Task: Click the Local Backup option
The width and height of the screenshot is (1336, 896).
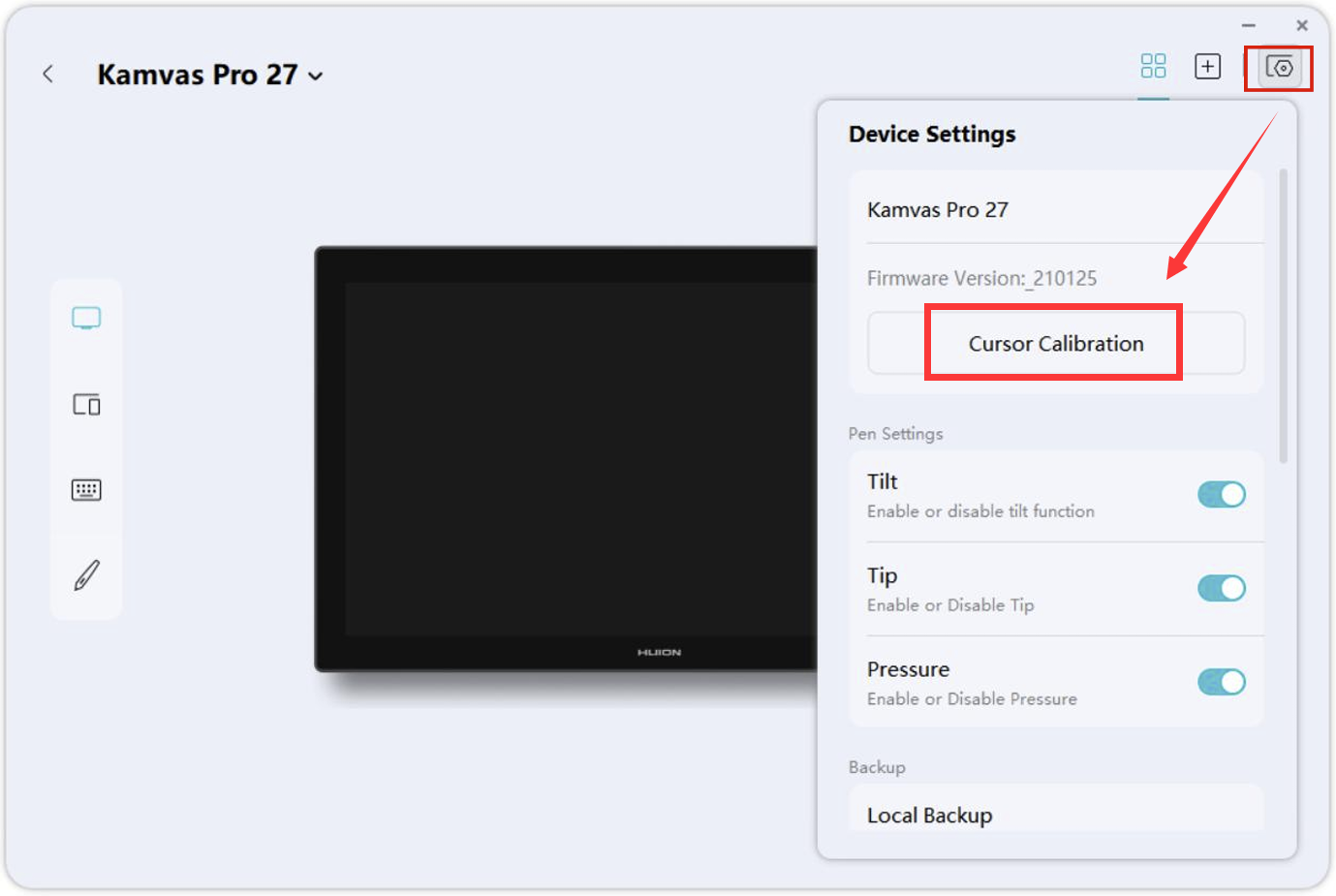Action: 1056,810
